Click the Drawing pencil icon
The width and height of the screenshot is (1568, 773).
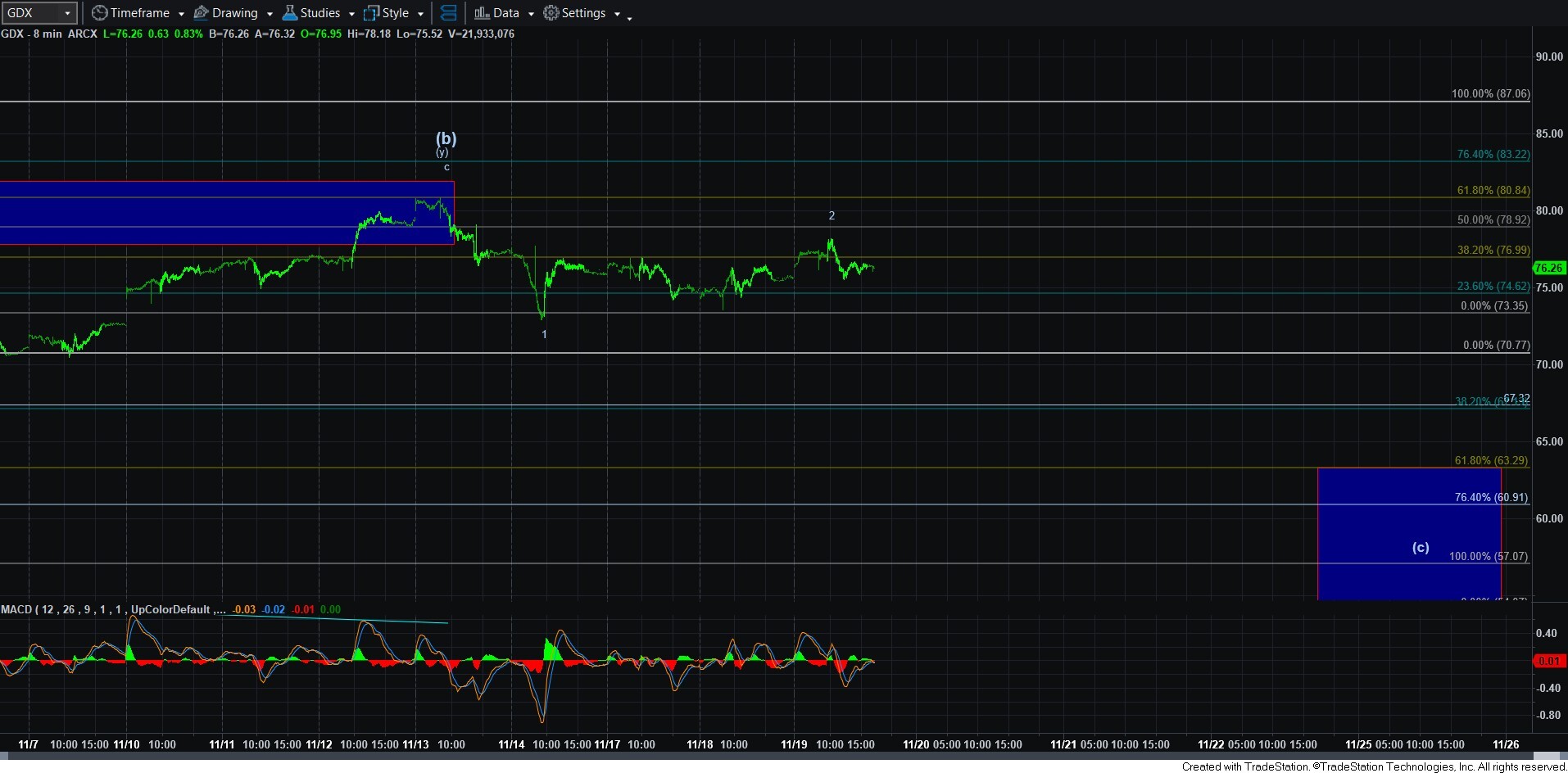pos(201,13)
